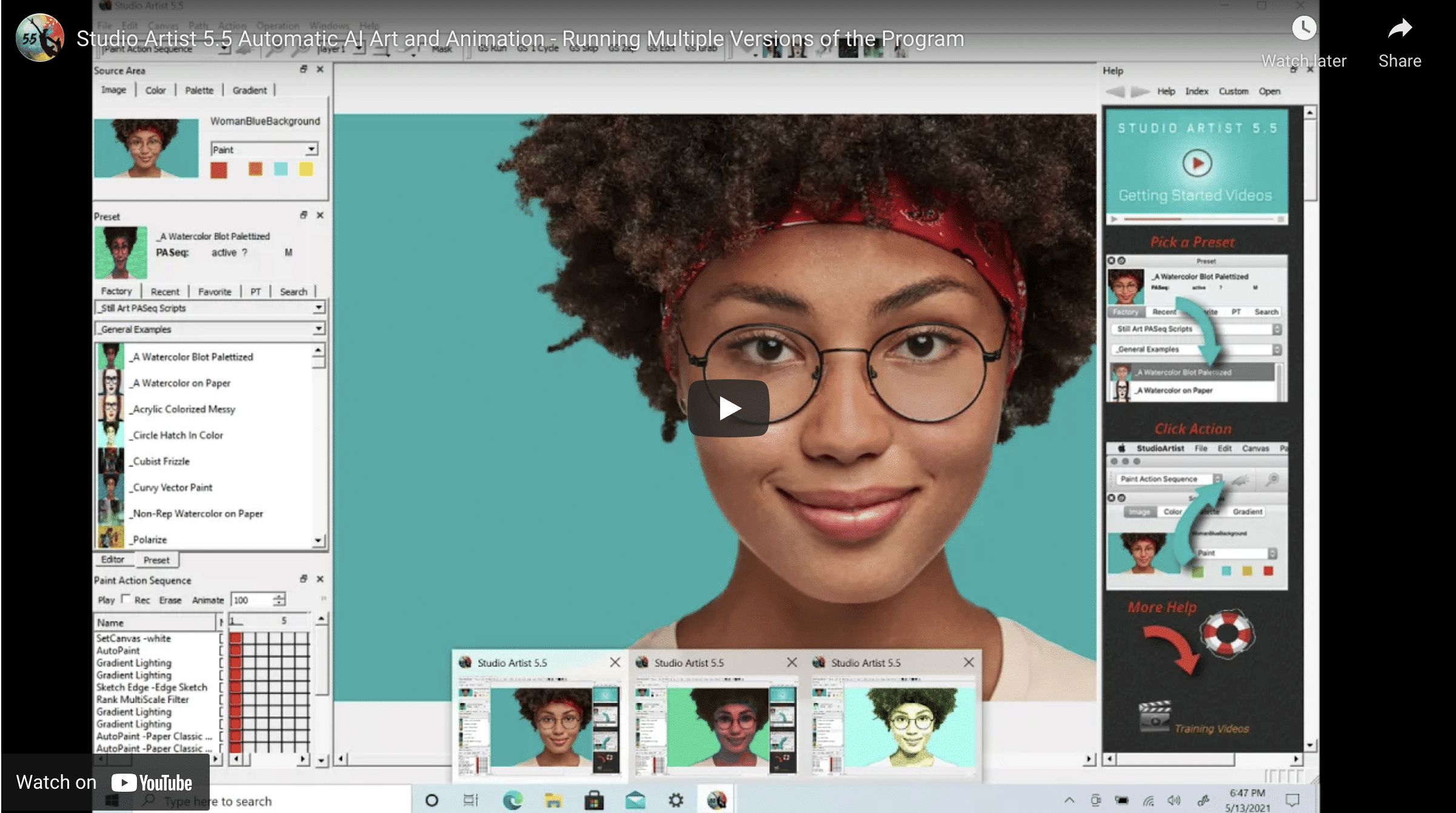
Task: Pick the cyan source color swatch
Action: 281,169
